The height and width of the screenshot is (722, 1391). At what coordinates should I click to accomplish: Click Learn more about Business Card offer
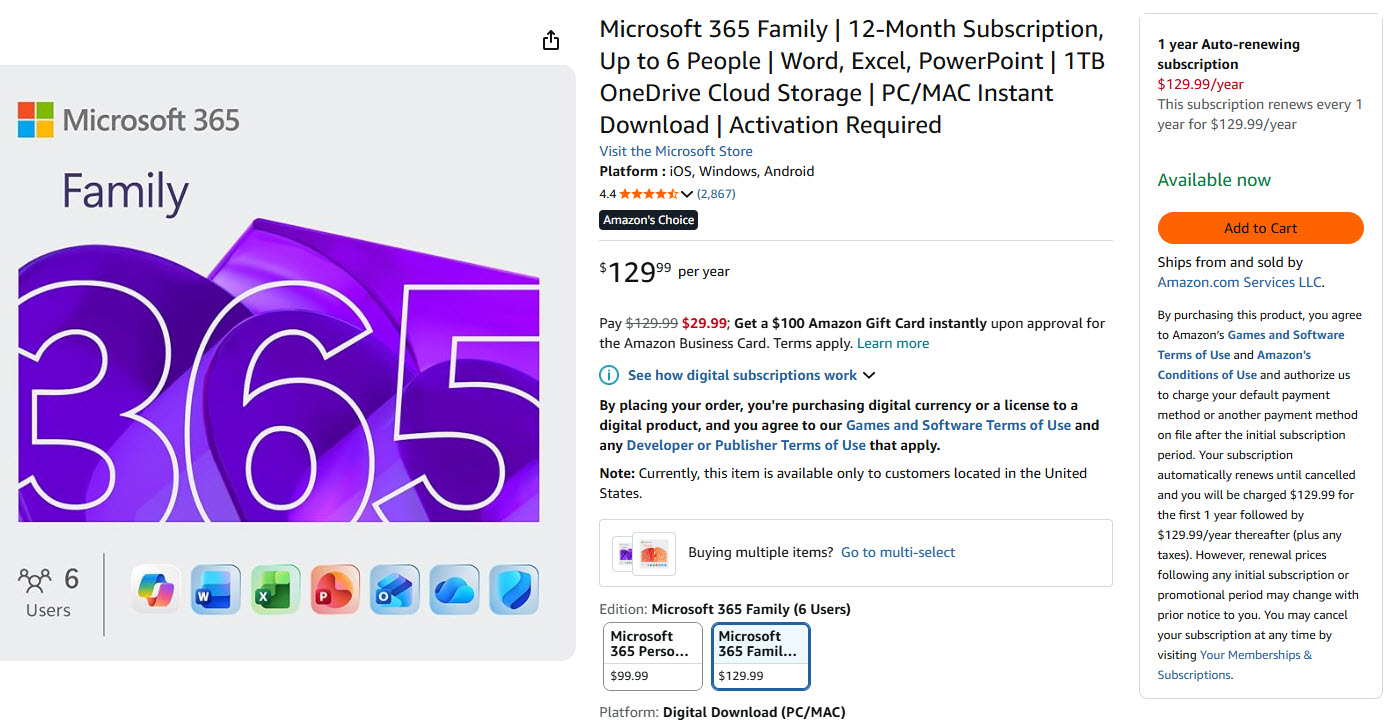(x=893, y=343)
